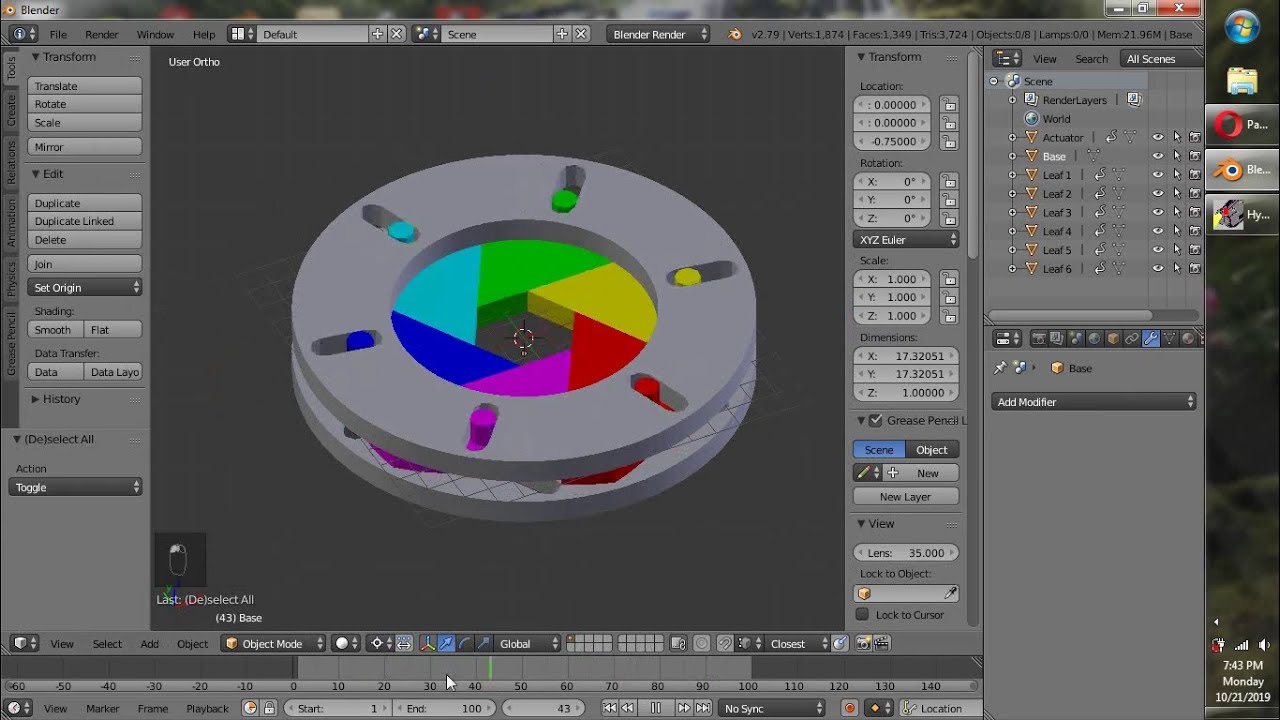Click the Translate button
The height and width of the screenshot is (720, 1280).
pos(85,86)
